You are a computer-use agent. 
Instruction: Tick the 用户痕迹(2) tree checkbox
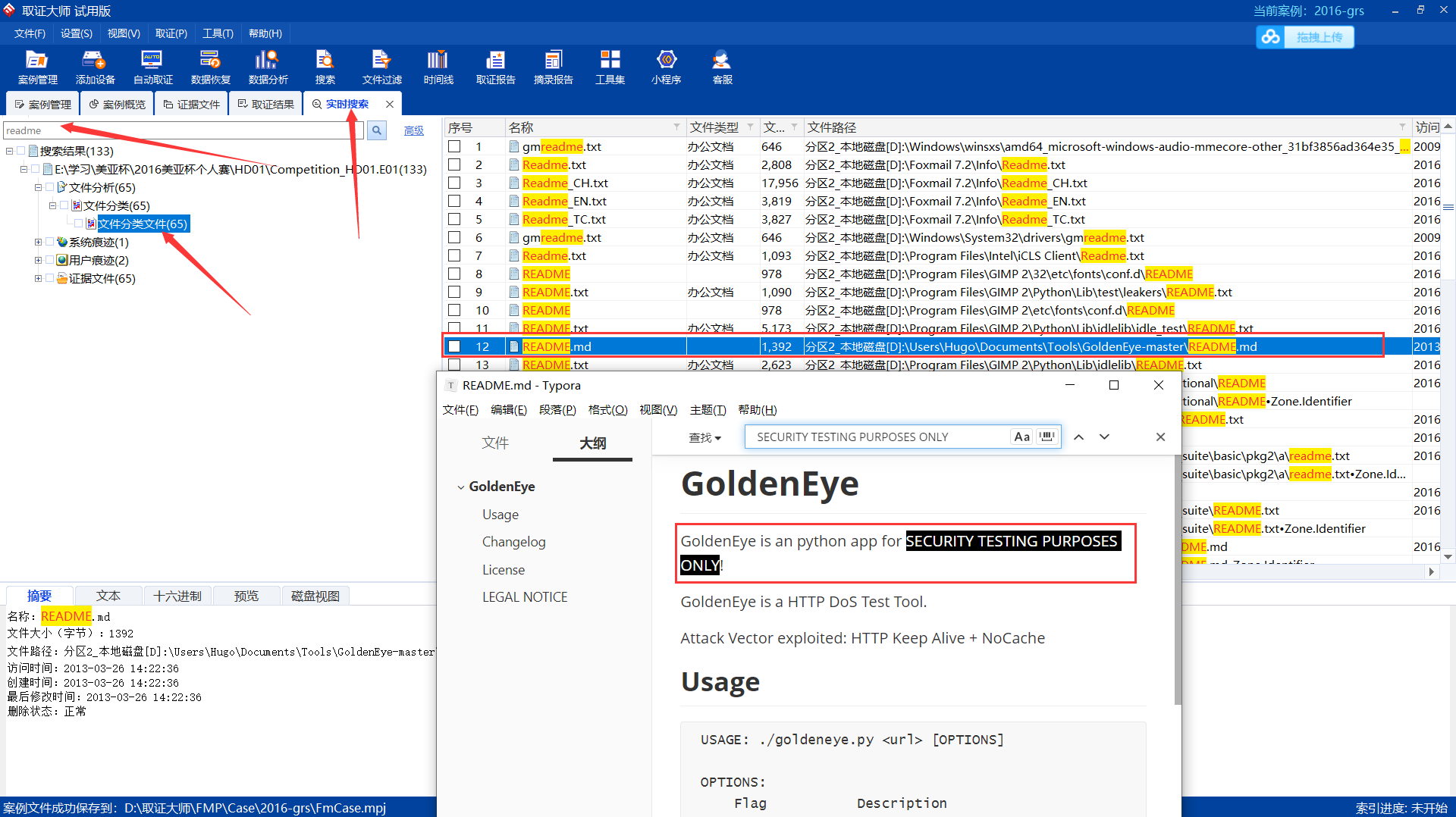click(50, 260)
